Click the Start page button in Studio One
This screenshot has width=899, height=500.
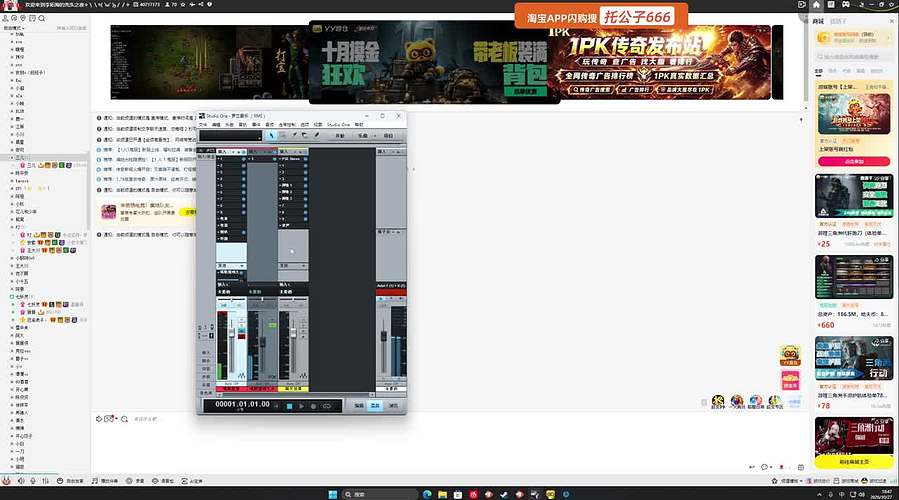click(x=340, y=136)
